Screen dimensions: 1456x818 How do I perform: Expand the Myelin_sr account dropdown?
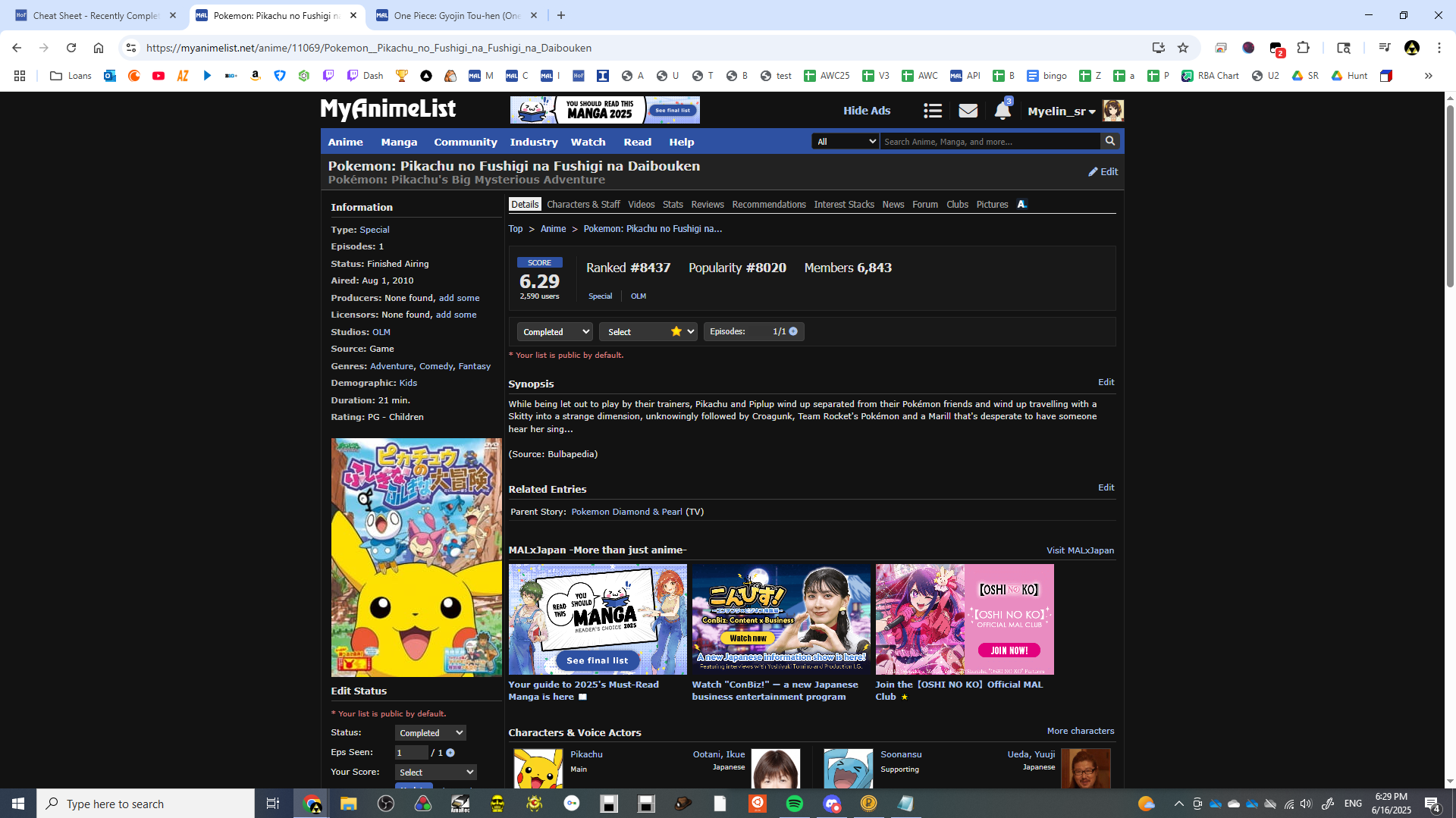1062,111
